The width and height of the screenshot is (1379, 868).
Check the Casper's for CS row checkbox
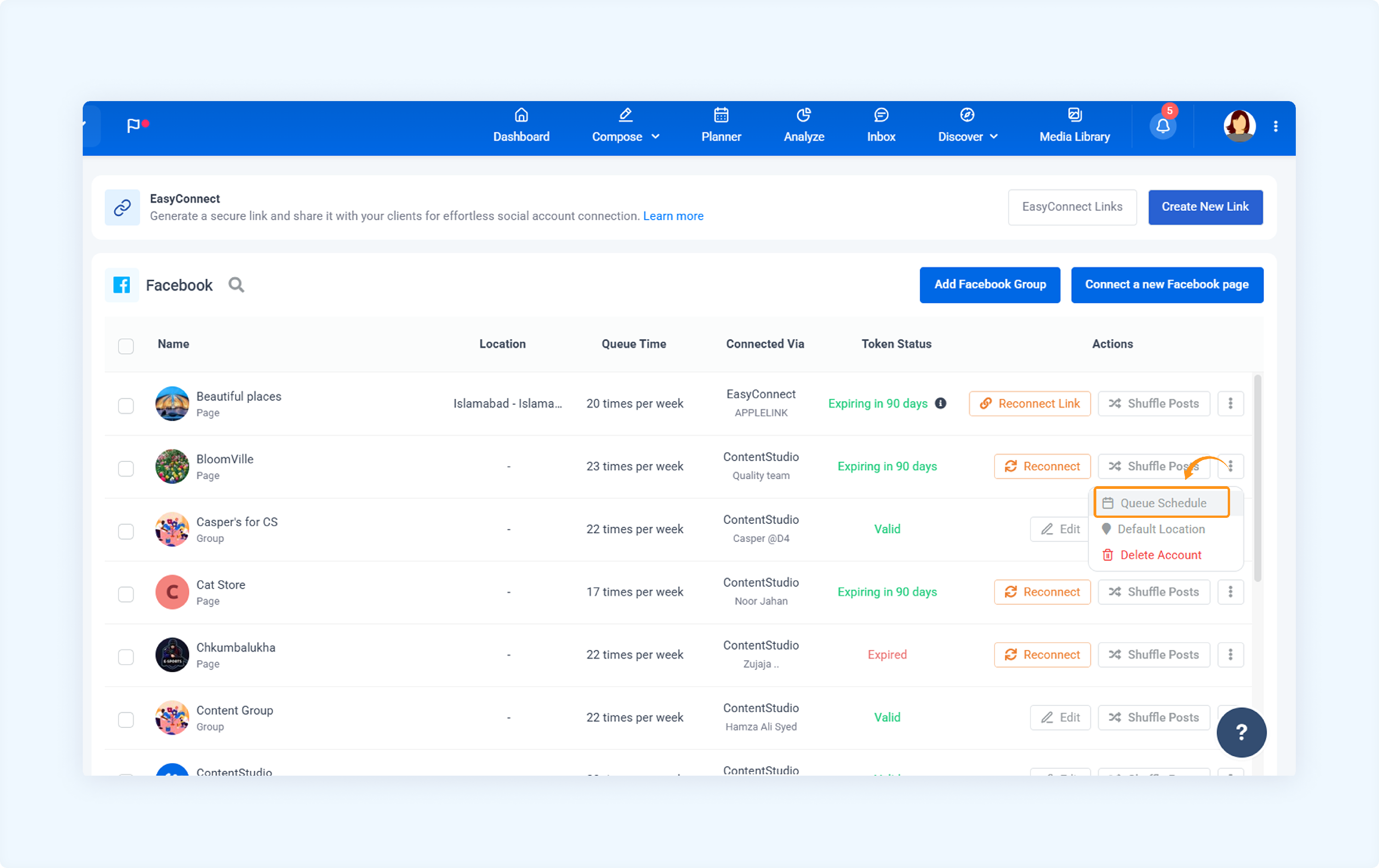(x=126, y=531)
